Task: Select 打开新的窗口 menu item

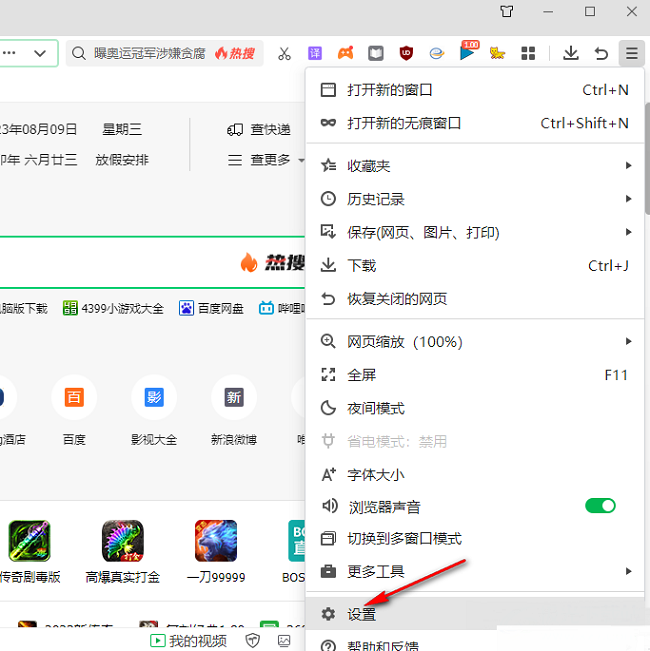Action: [475, 90]
